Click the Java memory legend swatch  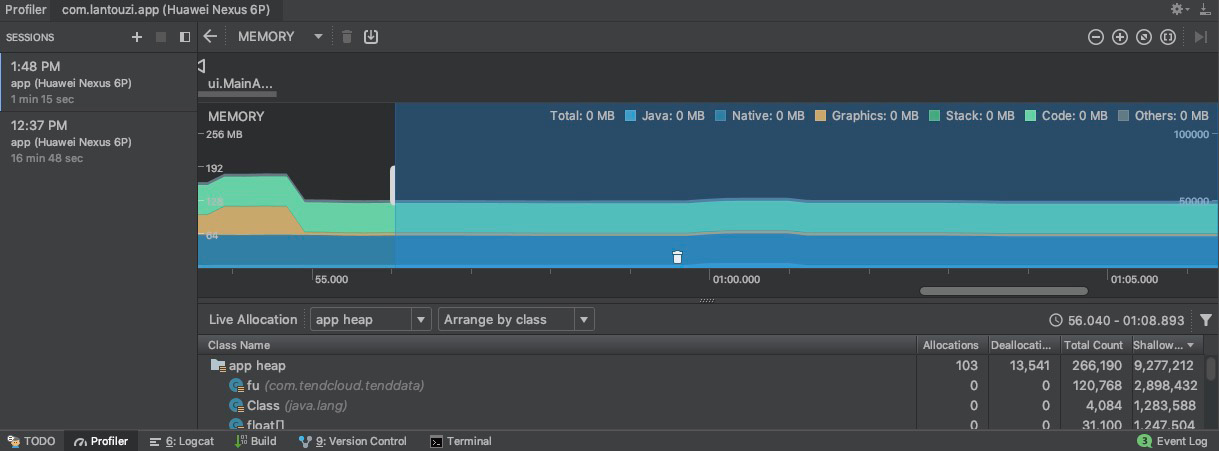tap(631, 116)
